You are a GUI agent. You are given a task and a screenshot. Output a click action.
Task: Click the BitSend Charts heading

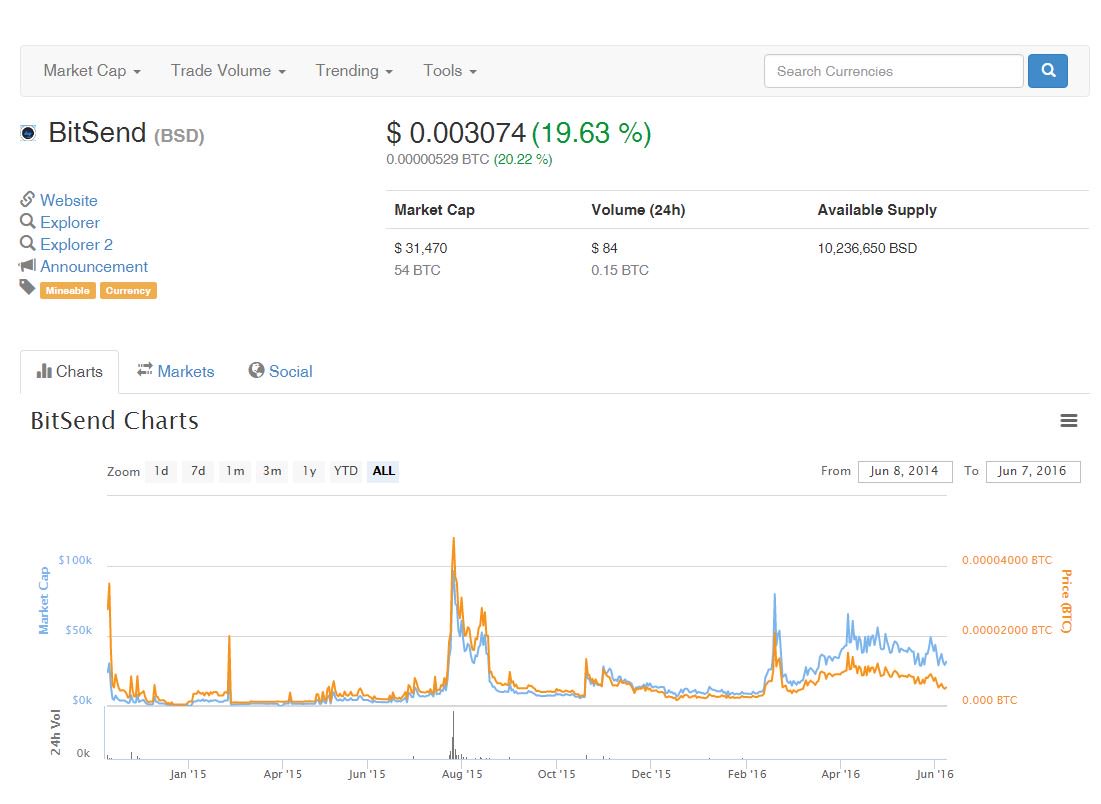pos(114,421)
